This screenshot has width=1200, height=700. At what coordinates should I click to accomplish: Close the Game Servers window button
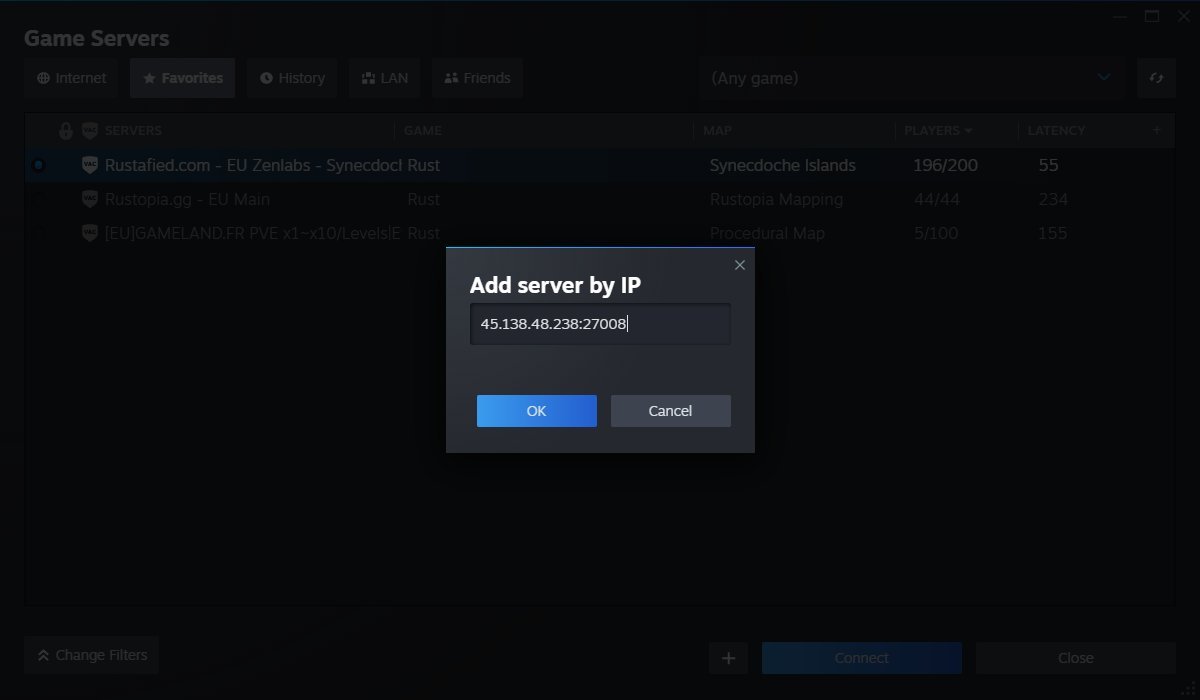coord(1075,658)
